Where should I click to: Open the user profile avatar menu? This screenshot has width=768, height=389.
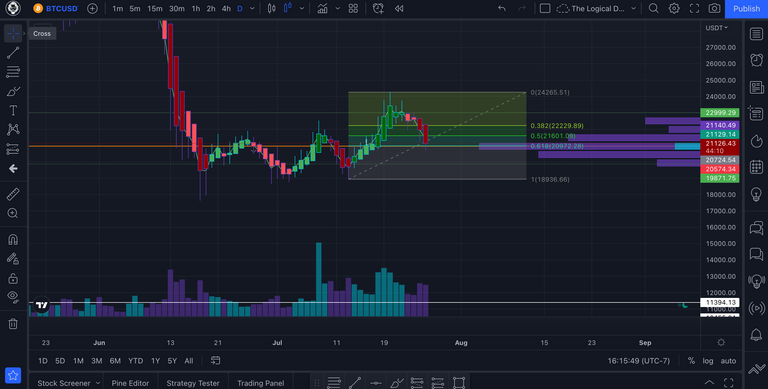pyautogui.click(x=13, y=8)
